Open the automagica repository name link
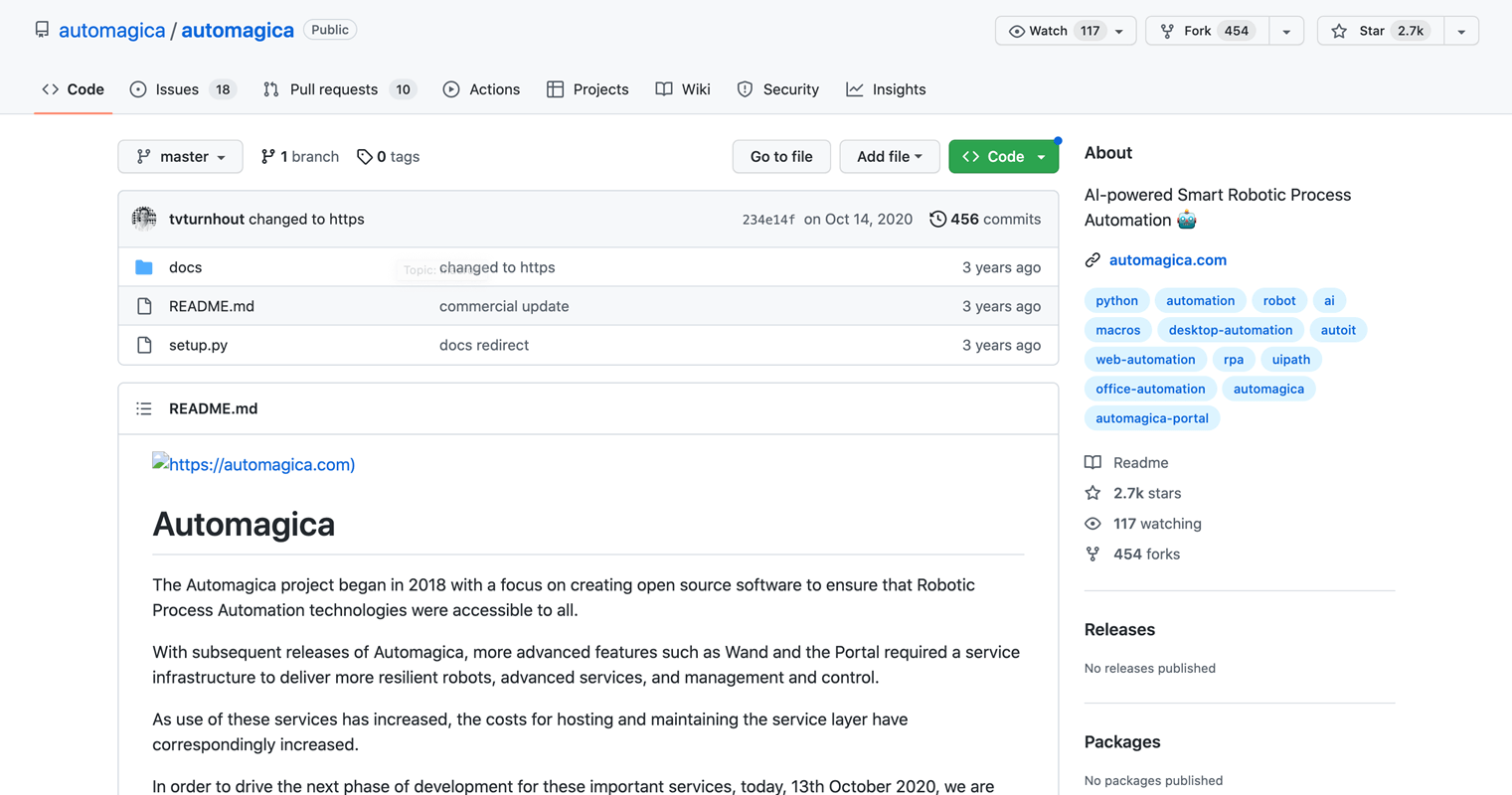This screenshot has height=795, width=1512. [238, 30]
